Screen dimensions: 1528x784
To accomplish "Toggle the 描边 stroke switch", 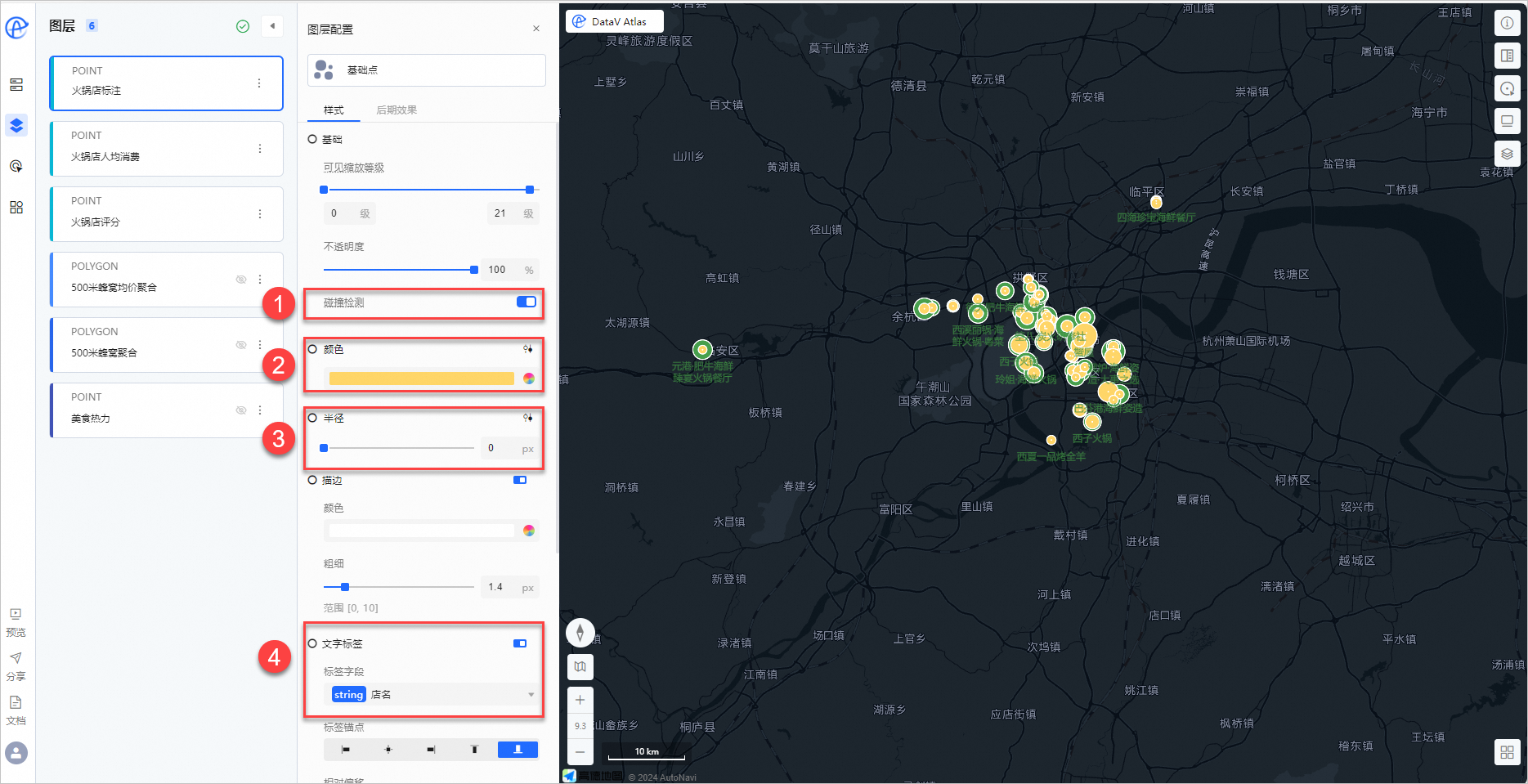I will tap(520, 481).
